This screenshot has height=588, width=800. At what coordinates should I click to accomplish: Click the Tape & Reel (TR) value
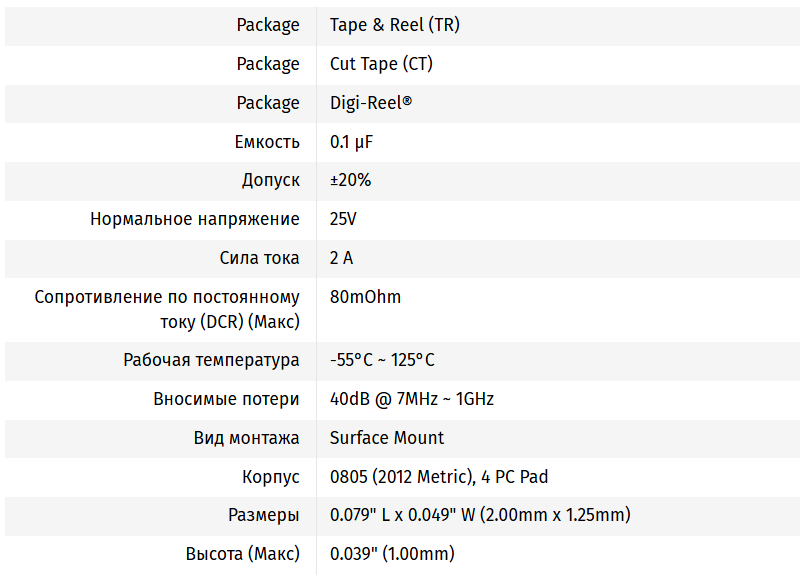(394, 25)
